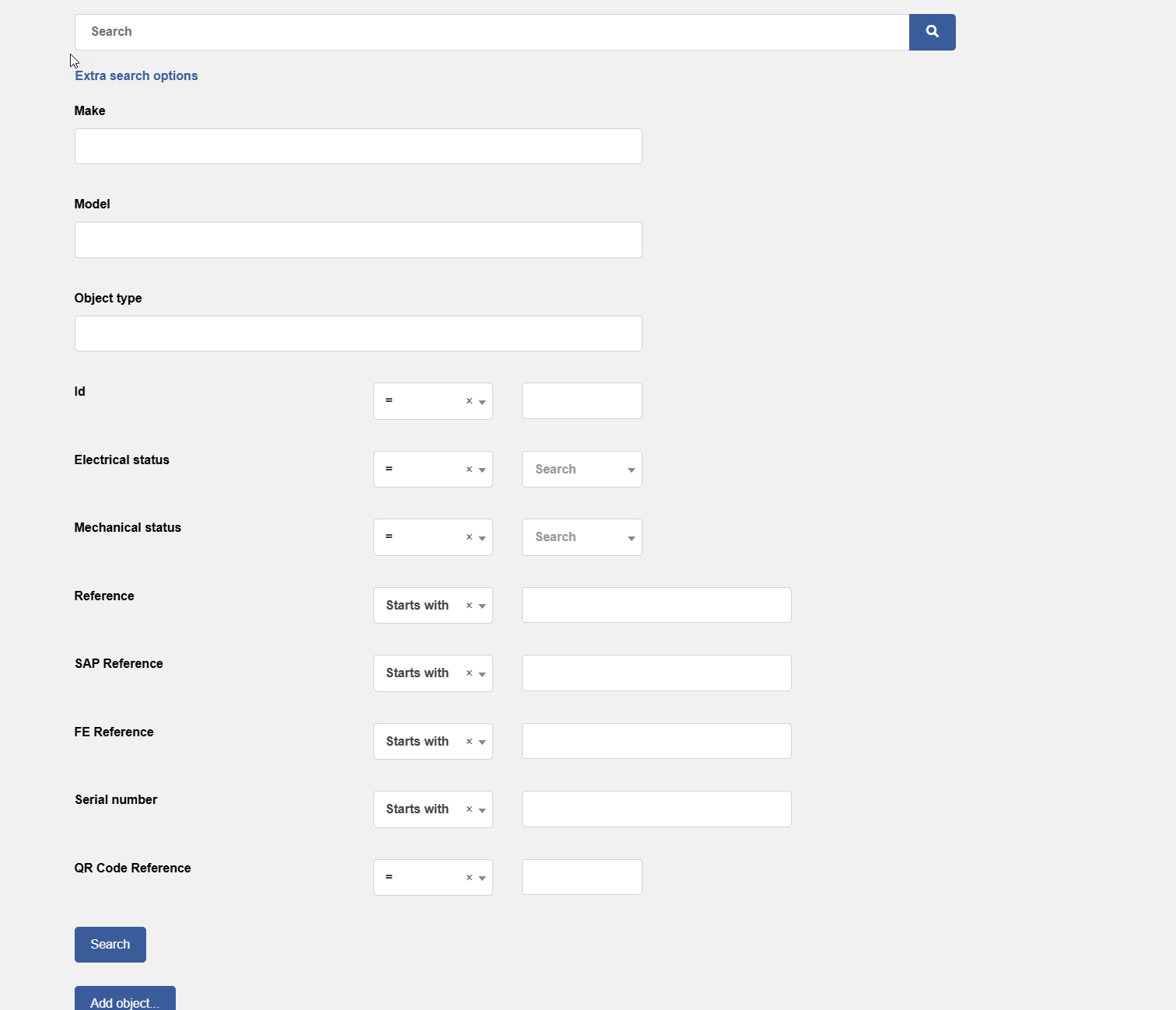Click into the Make input field
Viewport: 1176px width, 1010px height.
tap(358, 146)
